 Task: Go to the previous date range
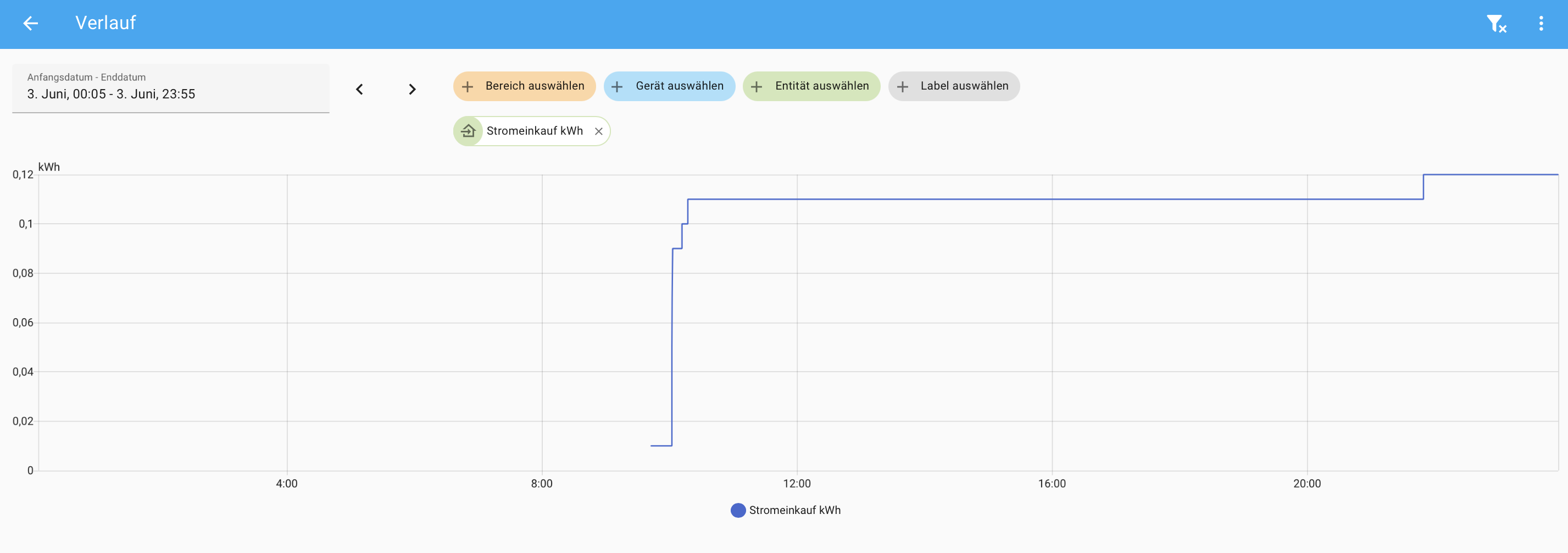(x=360, y=90)
